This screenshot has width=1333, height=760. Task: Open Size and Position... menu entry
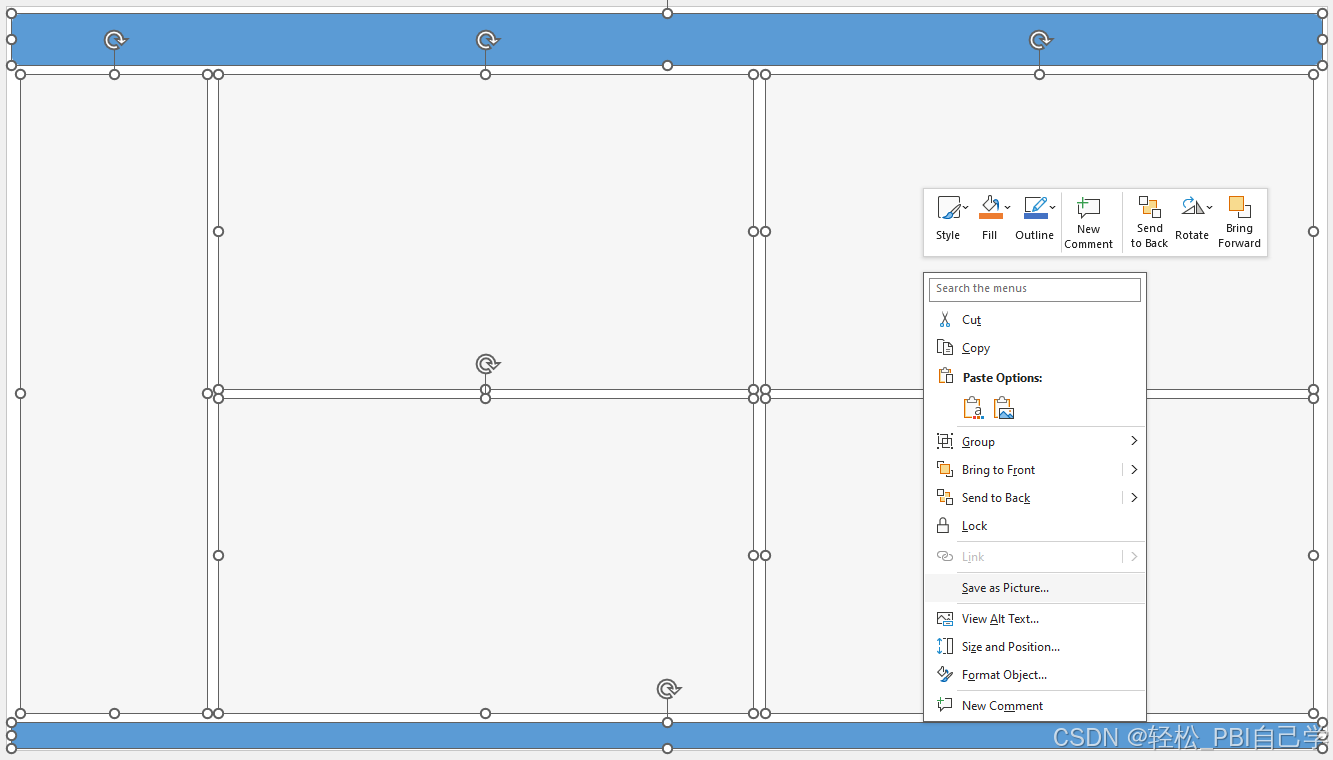pyautogui.click(x=1034, y=647)
